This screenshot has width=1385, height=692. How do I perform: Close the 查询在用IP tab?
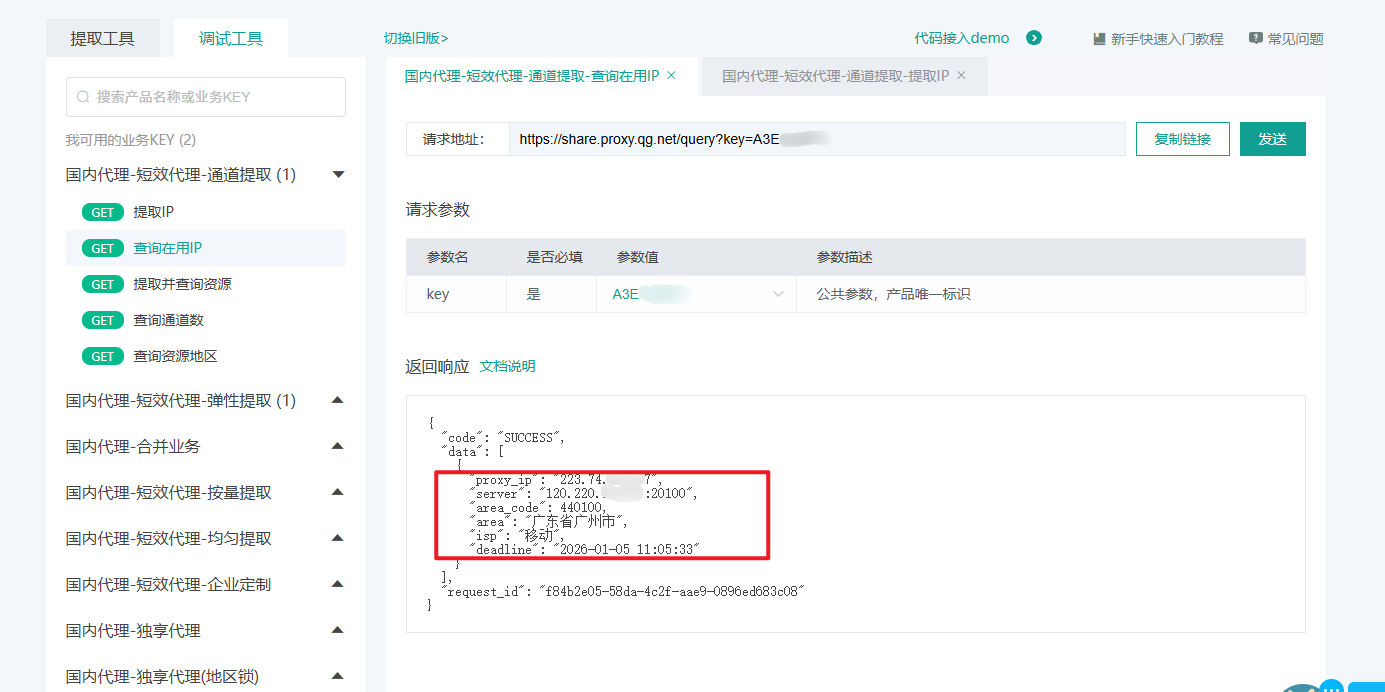[671, 75]
